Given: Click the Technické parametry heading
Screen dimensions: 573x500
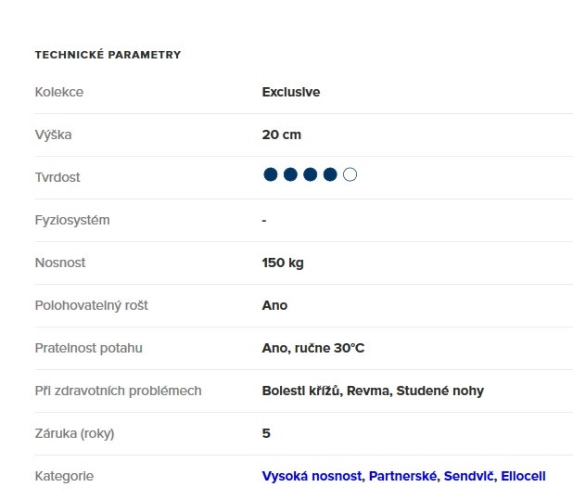Looking at the screenshot, I should pos(108,55).
